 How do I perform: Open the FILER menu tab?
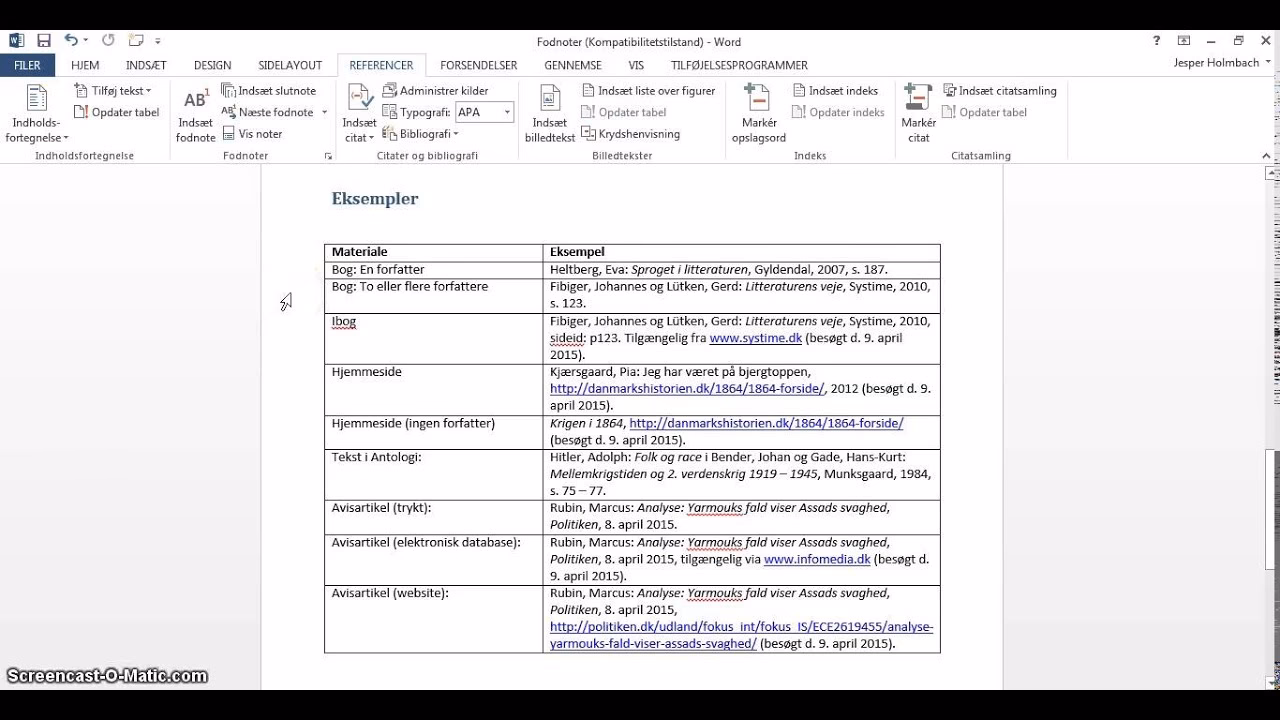tap(27, 65)
